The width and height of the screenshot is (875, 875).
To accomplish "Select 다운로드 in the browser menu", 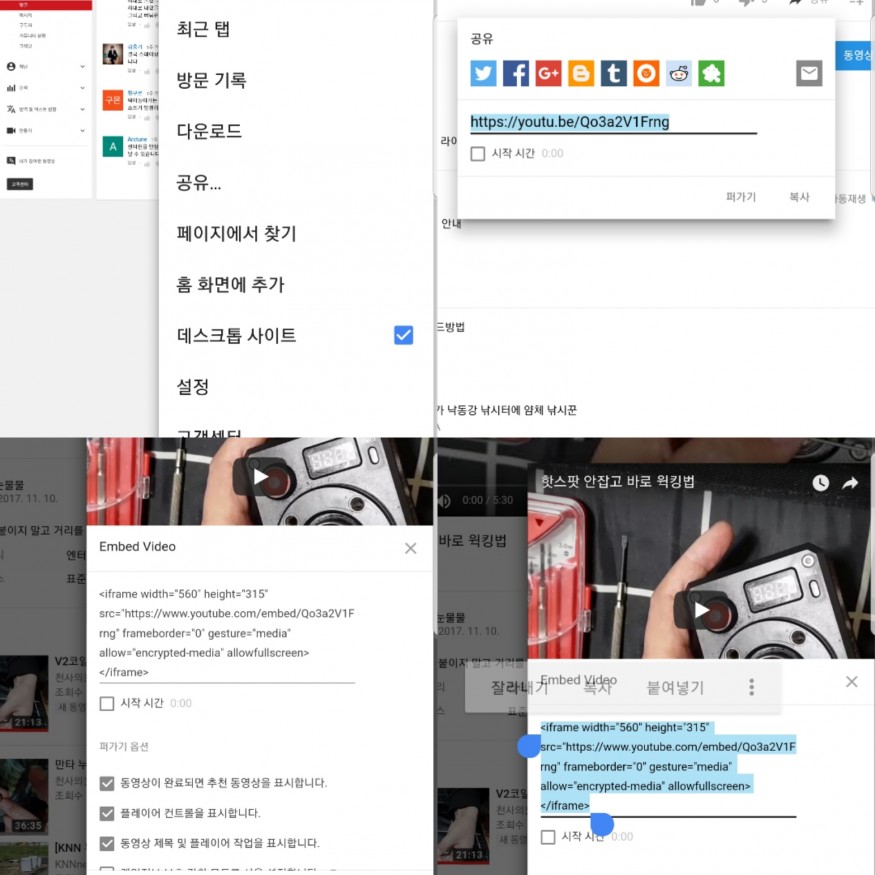I will tap(209, 131).
